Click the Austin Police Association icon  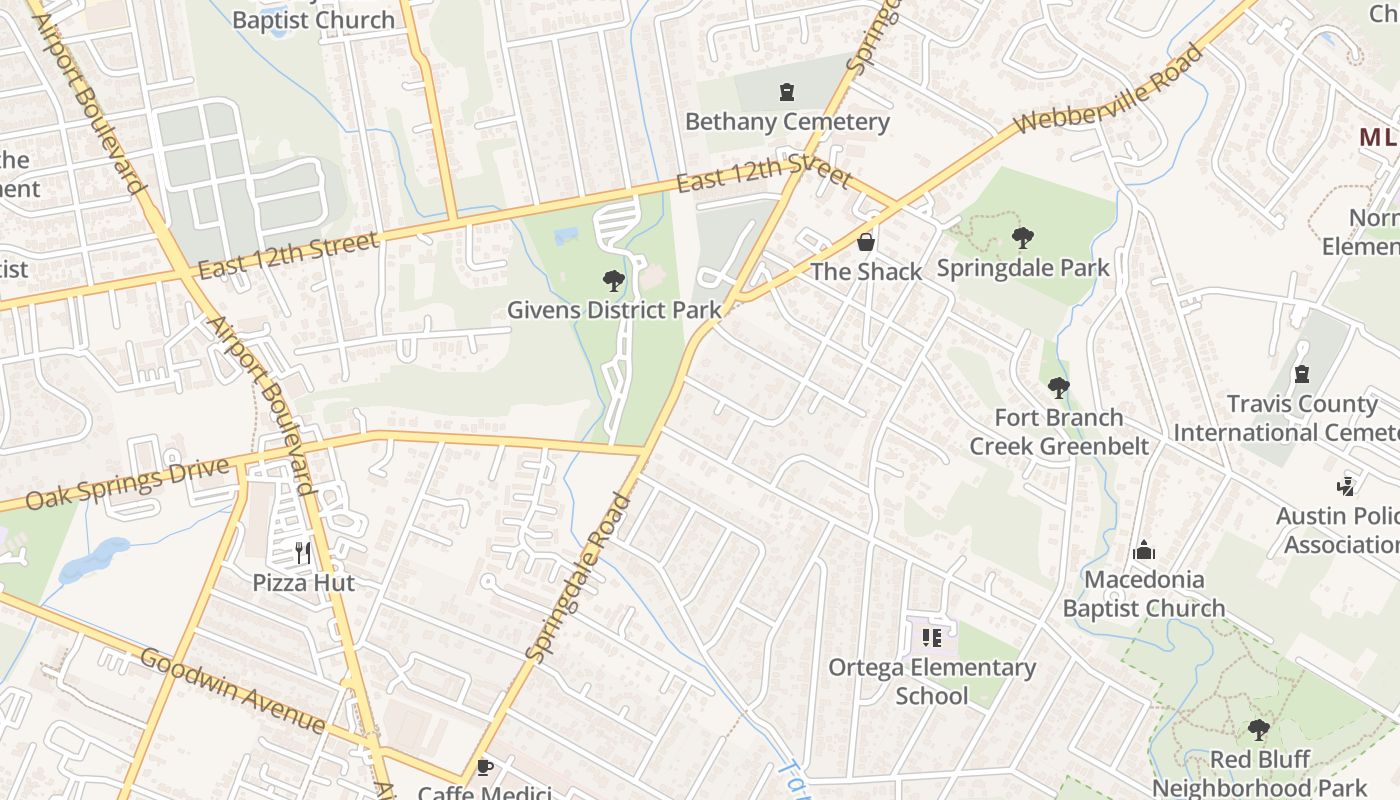(1345, 487)
